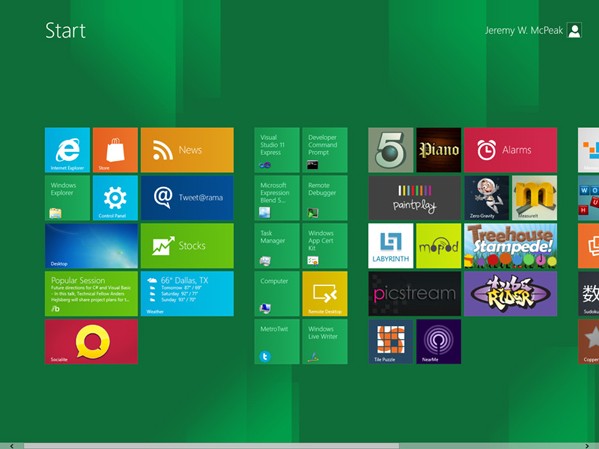Launch the MetroTwit tile

[277, 342]
